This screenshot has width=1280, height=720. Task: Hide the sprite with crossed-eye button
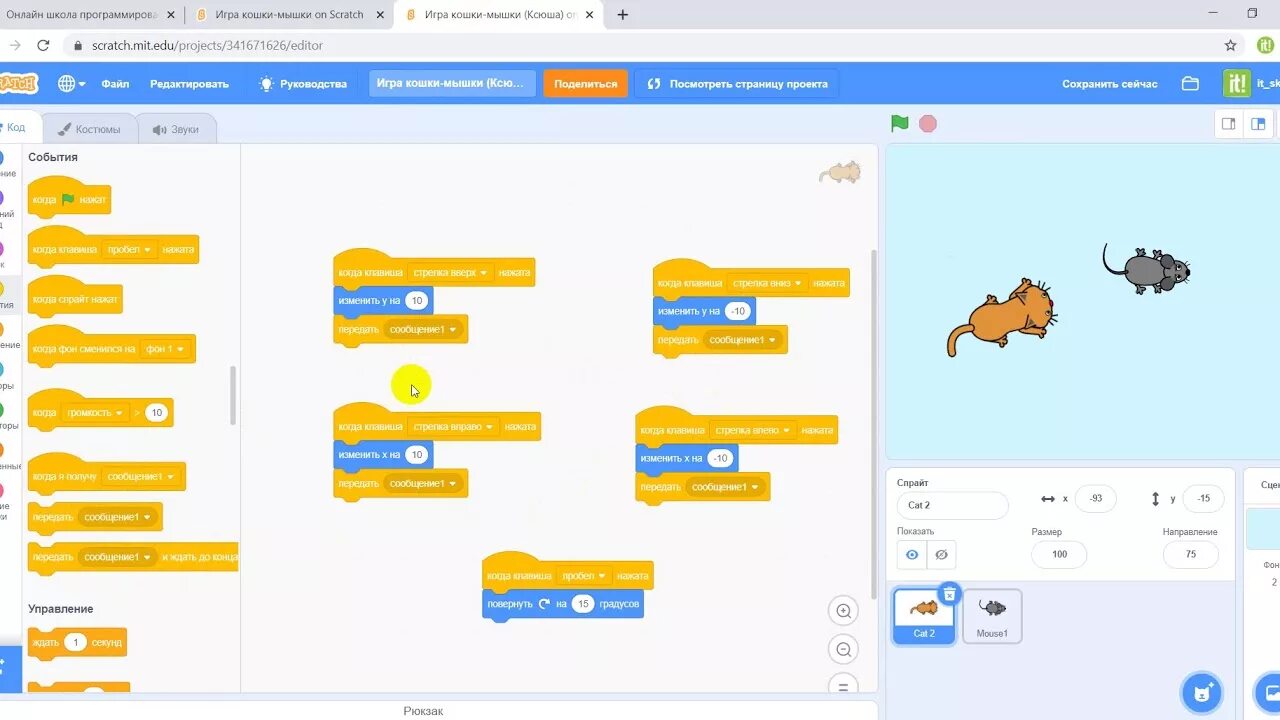941,554
